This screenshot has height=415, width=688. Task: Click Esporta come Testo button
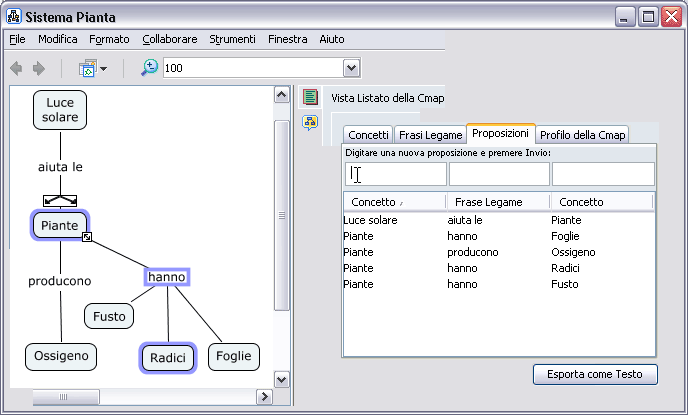(595, 375)
